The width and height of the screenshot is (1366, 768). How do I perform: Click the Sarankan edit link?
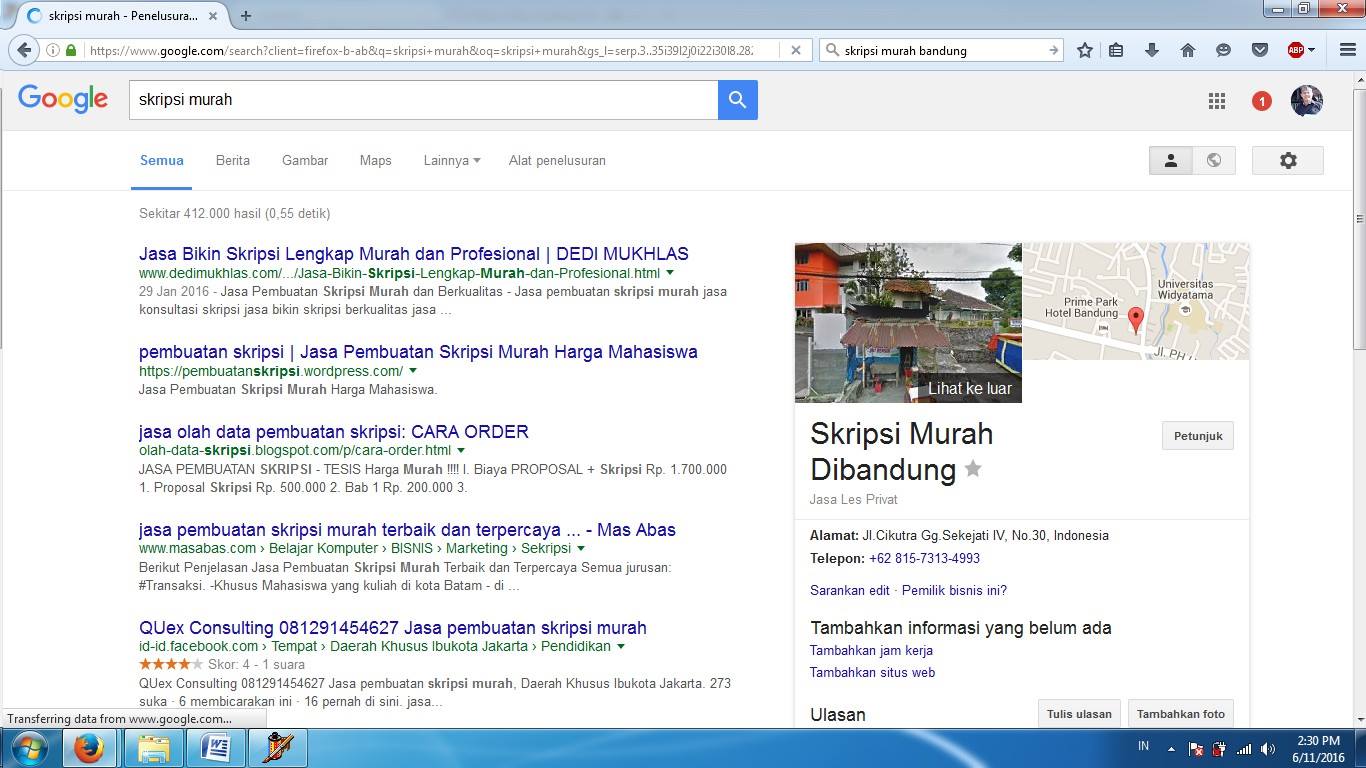click(x=850, y=590)
